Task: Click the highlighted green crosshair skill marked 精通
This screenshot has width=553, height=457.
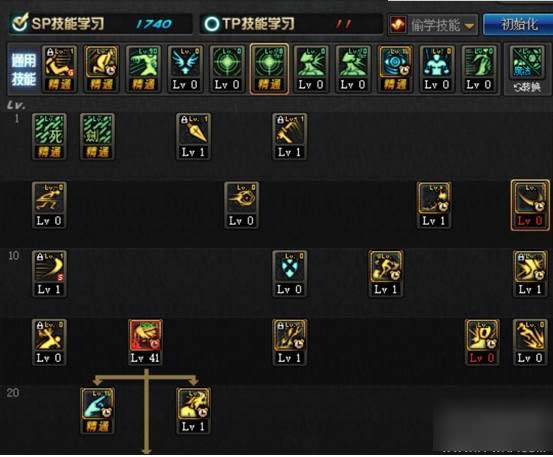Action: point(269,69)
